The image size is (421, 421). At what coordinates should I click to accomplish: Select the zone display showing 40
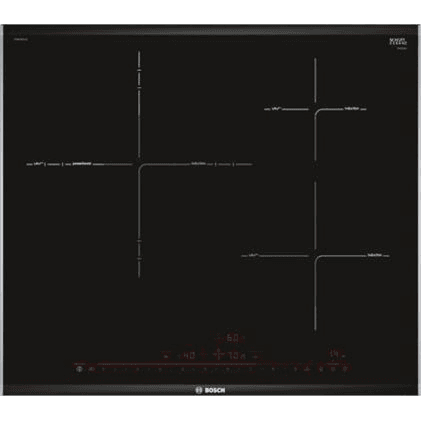pos(189,355)
